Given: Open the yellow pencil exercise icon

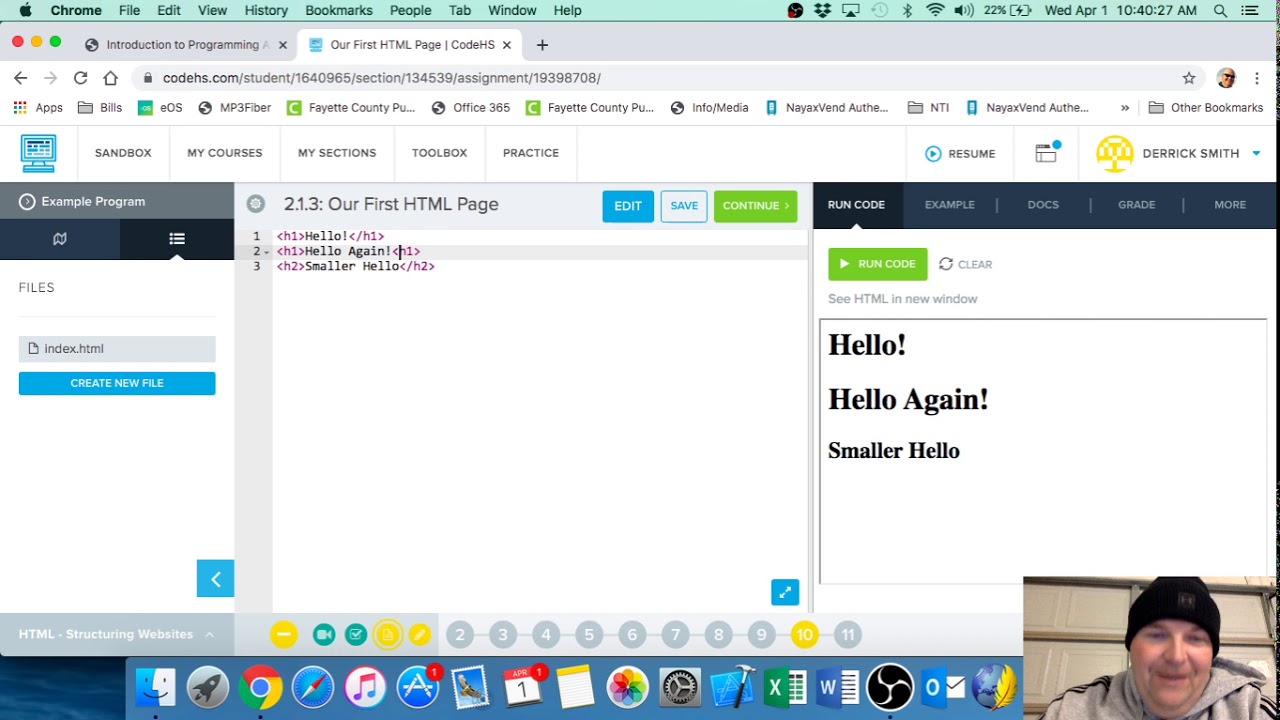Looking at the screenshot, I should point(420,634).
